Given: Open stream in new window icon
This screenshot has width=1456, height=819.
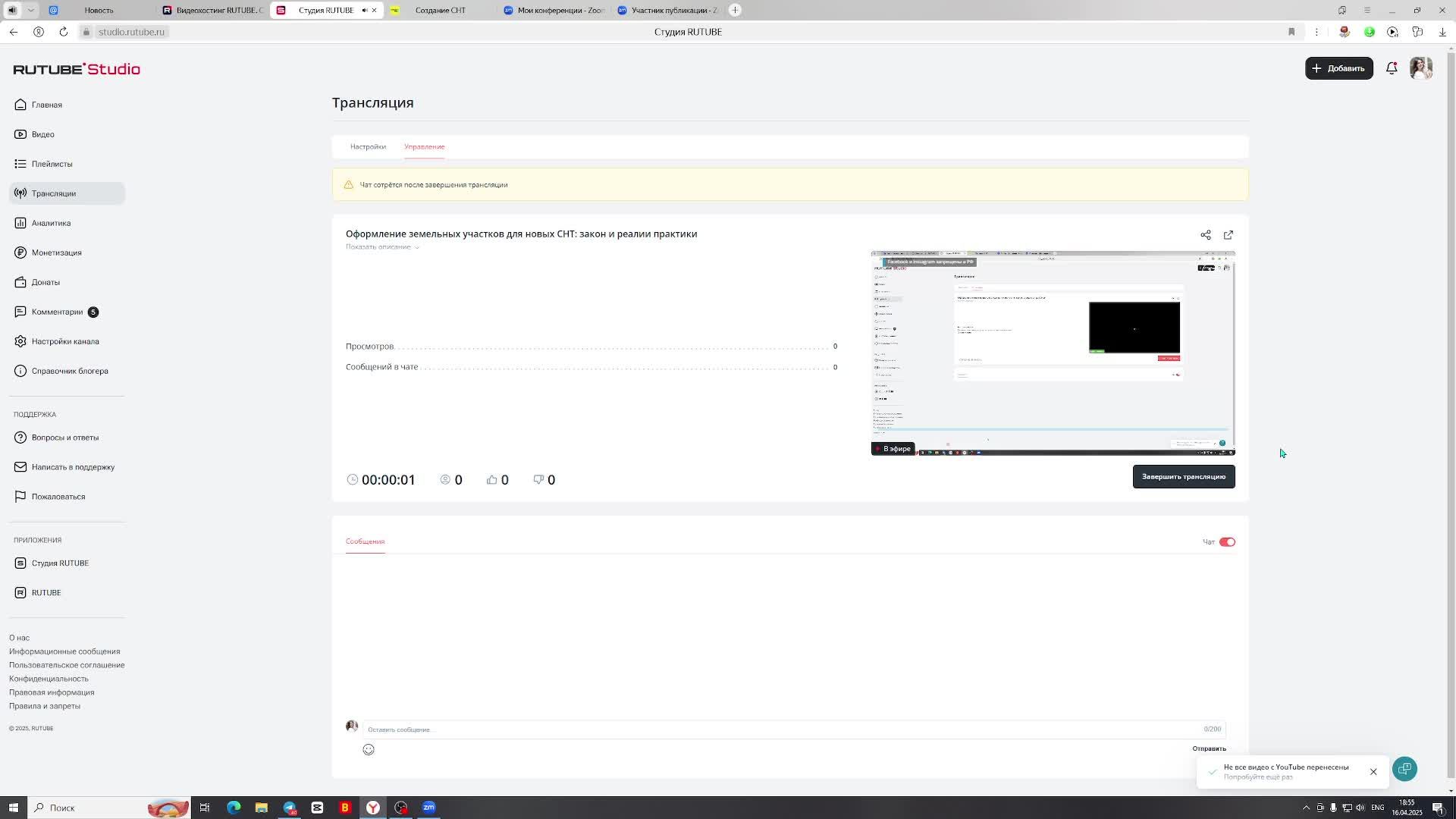Looking at the screenshot, I should [x=1228, y=235].
